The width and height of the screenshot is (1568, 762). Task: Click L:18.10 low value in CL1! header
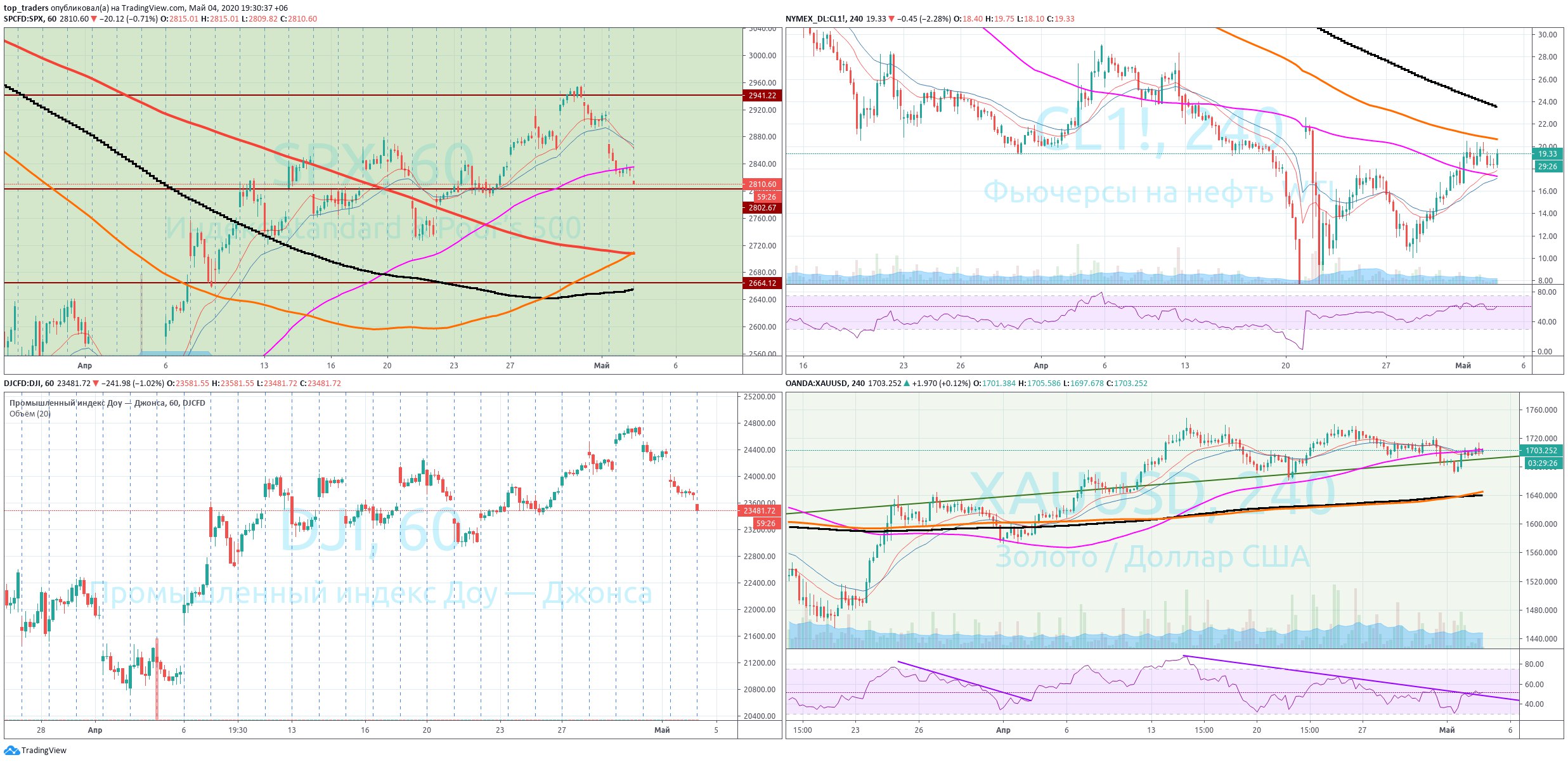[1030, 19]
